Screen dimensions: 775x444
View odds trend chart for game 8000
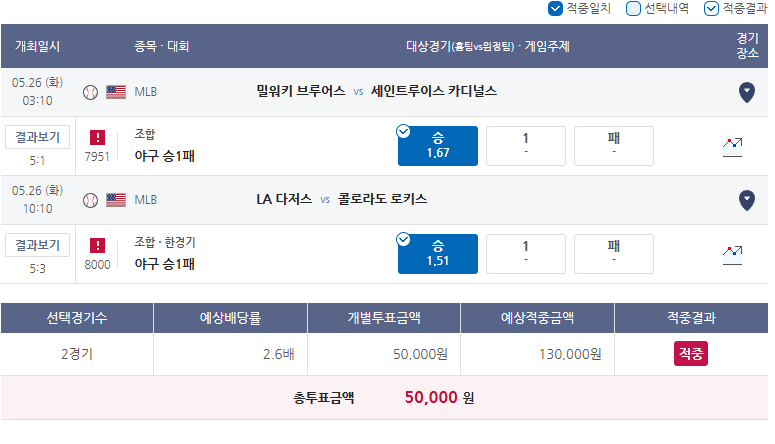pos(732,255)
